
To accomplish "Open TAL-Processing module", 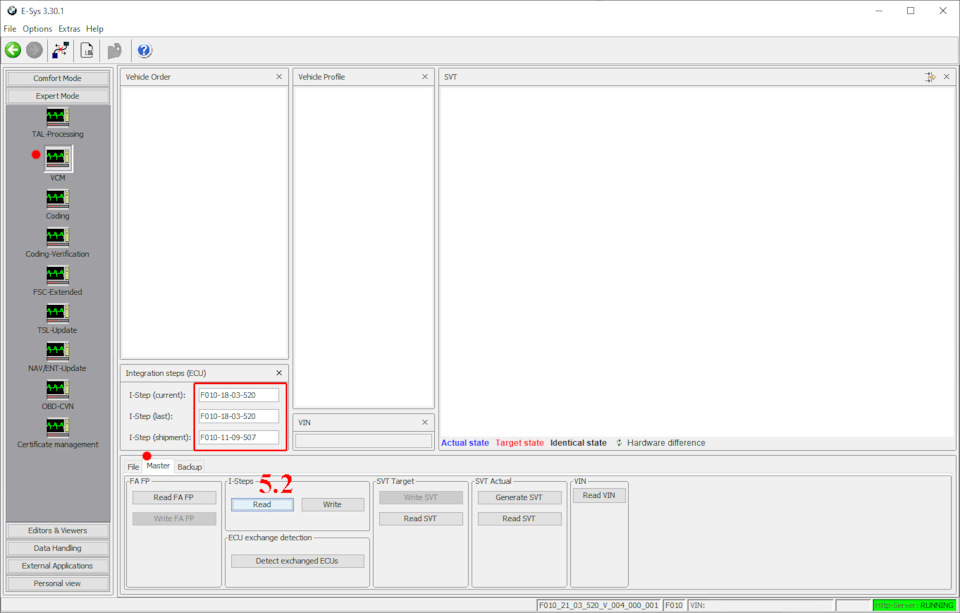I will 58,122.
